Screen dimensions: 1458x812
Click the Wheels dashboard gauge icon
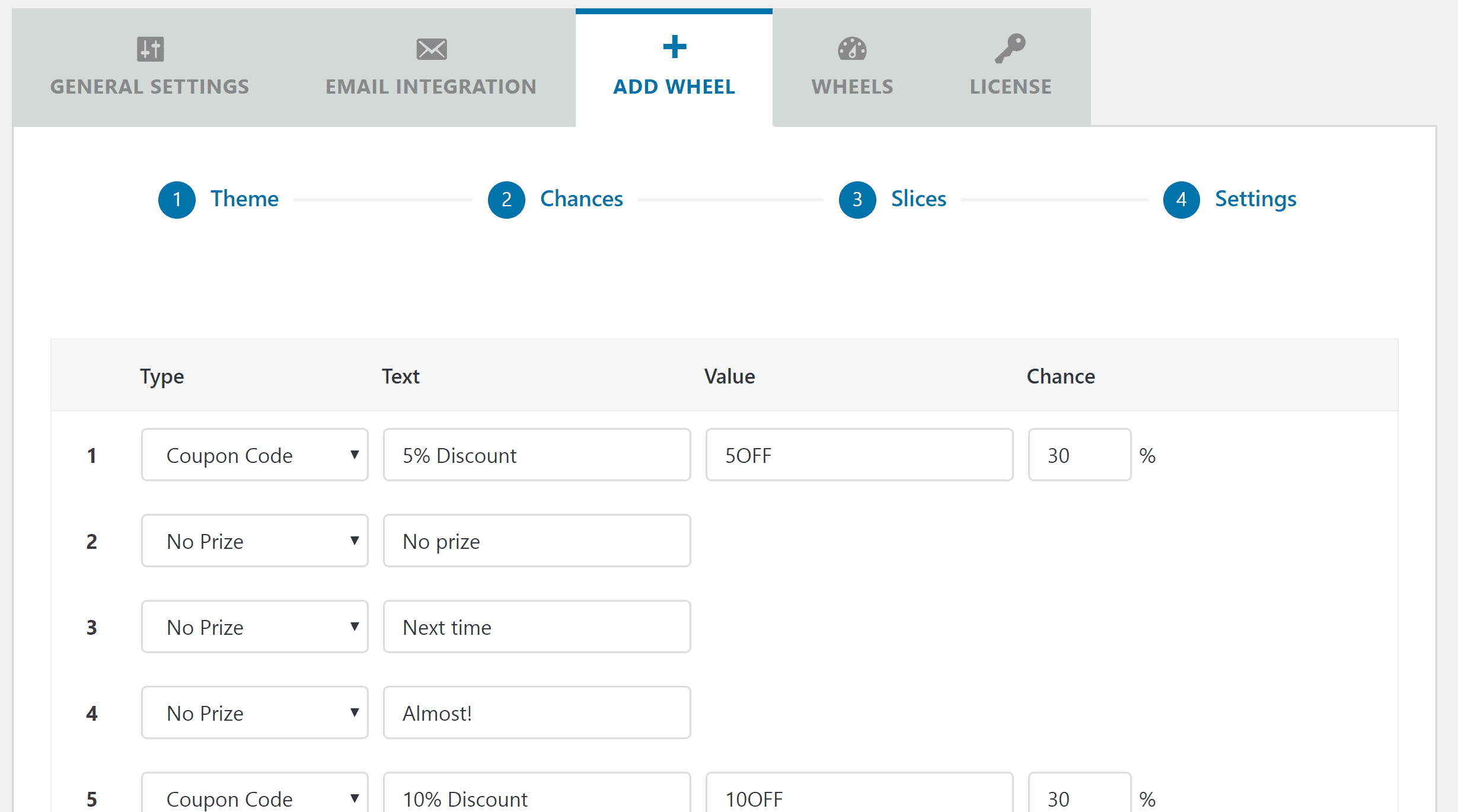pyautogui.click(x=852, y=49)
